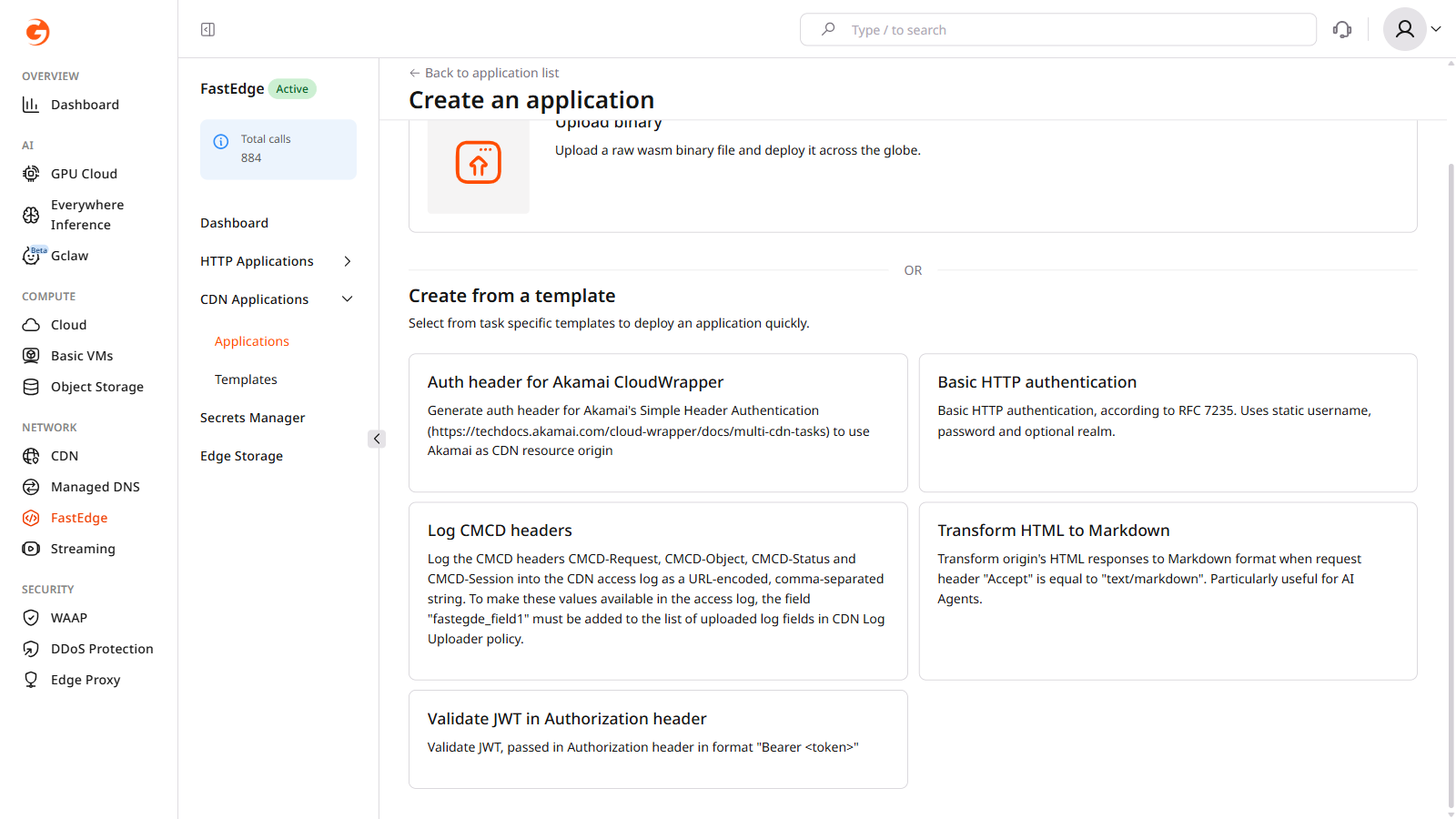Open Edge Proxy menu item
This screenshot has height=819, width=1456.
(x=86, y=680)
